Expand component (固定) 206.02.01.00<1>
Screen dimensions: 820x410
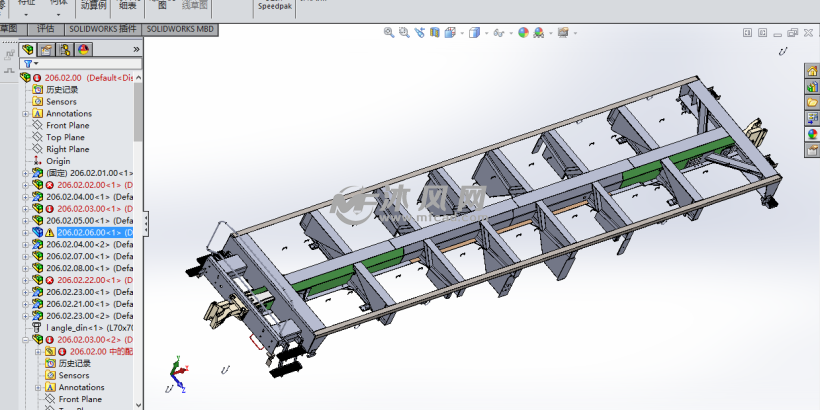[x=26, y=173]
